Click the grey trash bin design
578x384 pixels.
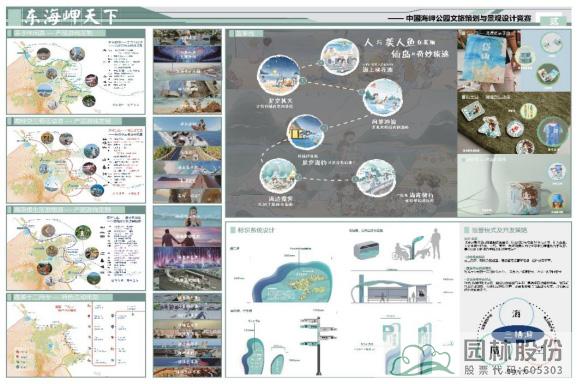tap(366, 250)
